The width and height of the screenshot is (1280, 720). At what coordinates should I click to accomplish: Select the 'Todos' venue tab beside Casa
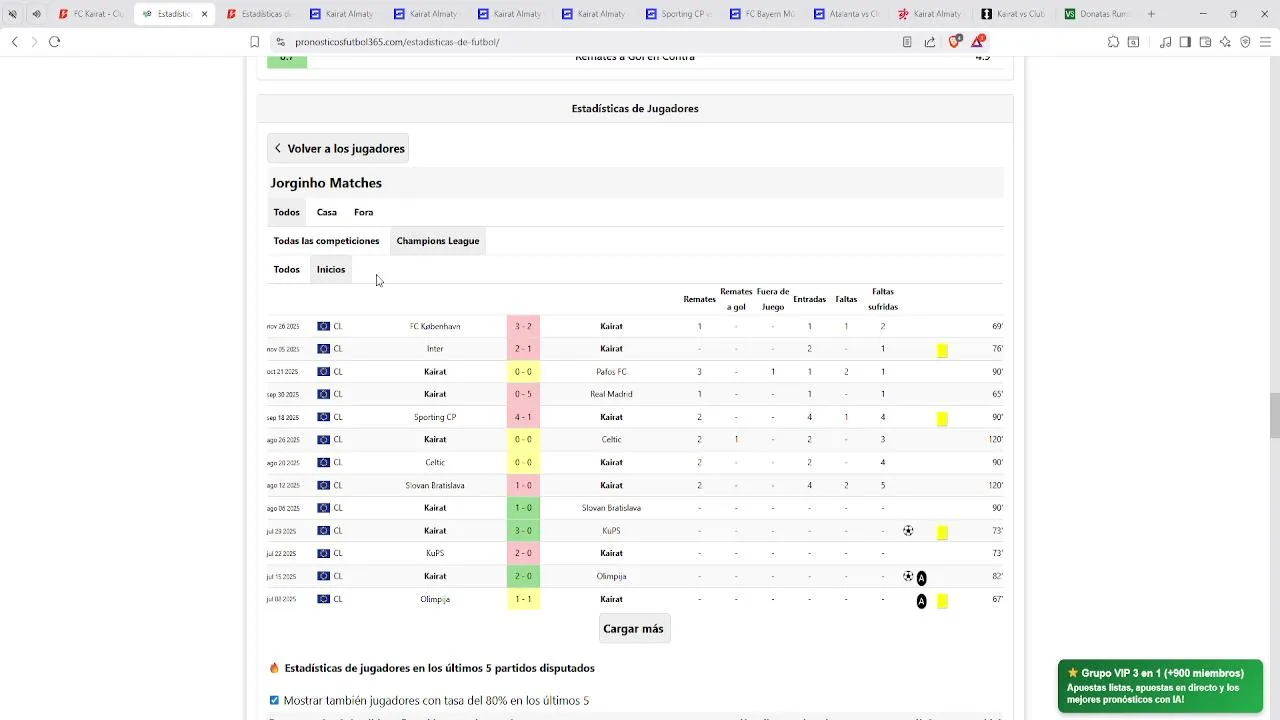pyautogui.click(x=287, y=212)
